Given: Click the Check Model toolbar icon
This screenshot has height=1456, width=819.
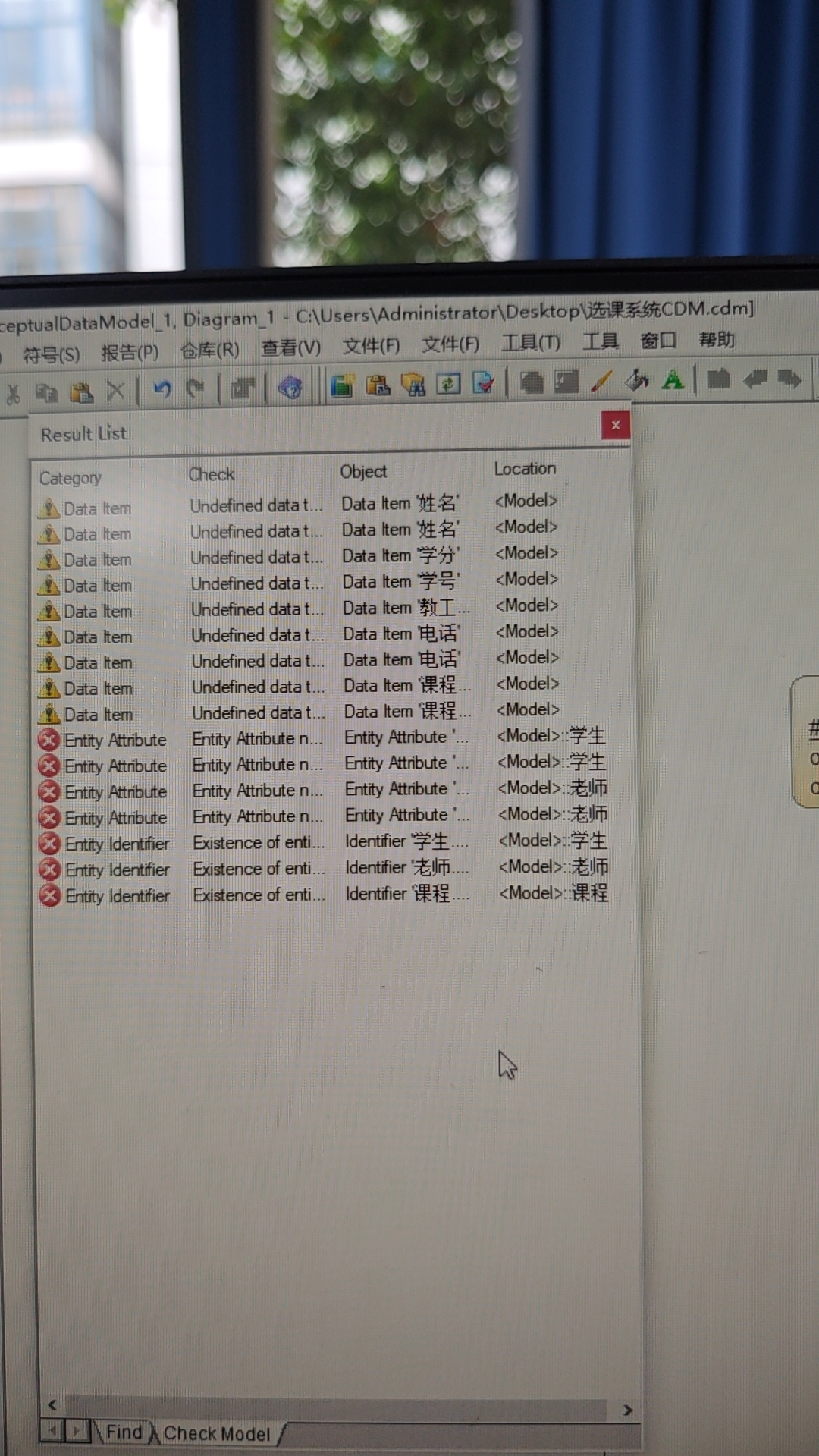Looking at the screenshot, I should 484,384.
